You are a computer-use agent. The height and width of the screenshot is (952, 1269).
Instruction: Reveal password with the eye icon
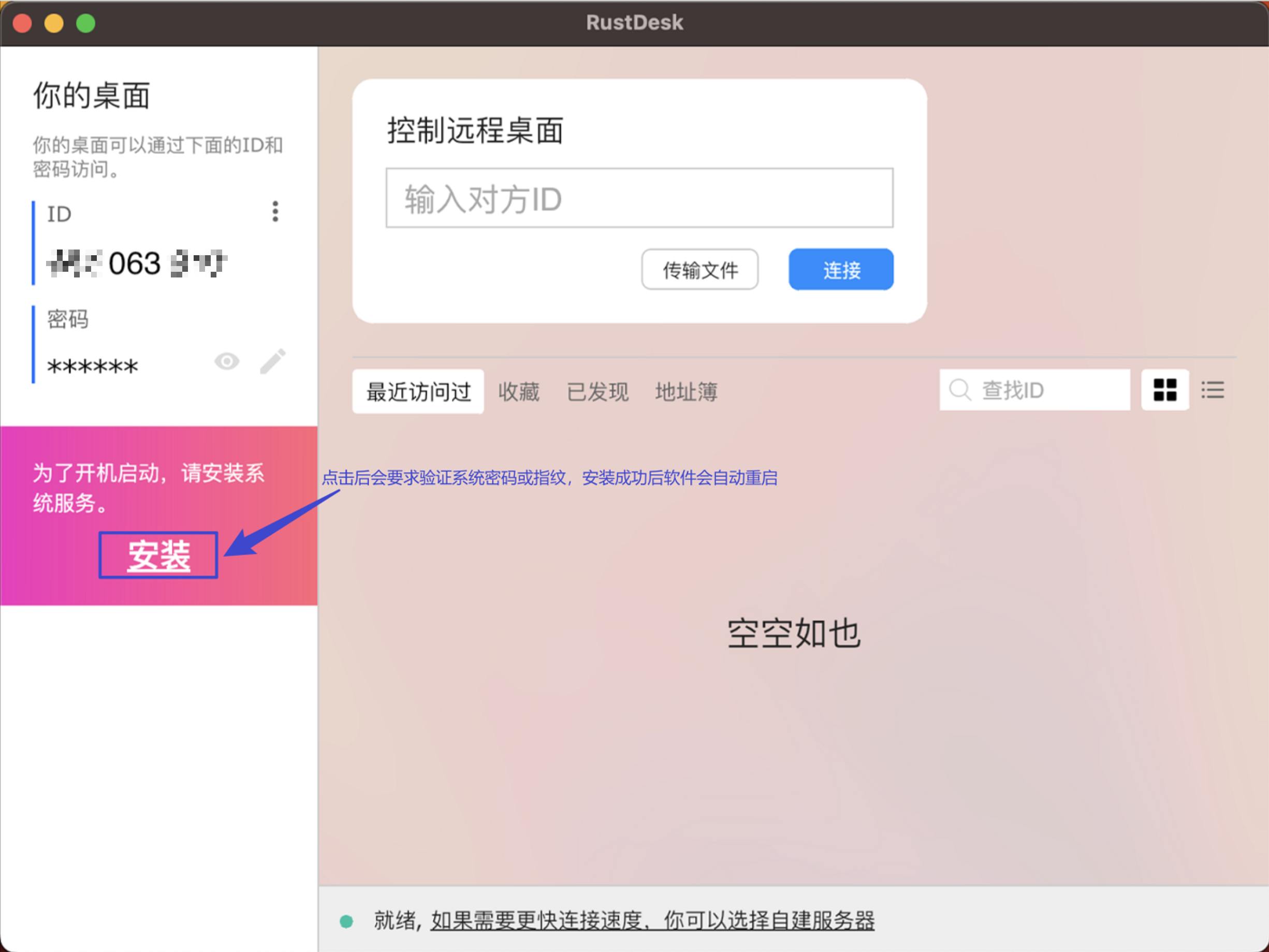[x=227, y=361]
